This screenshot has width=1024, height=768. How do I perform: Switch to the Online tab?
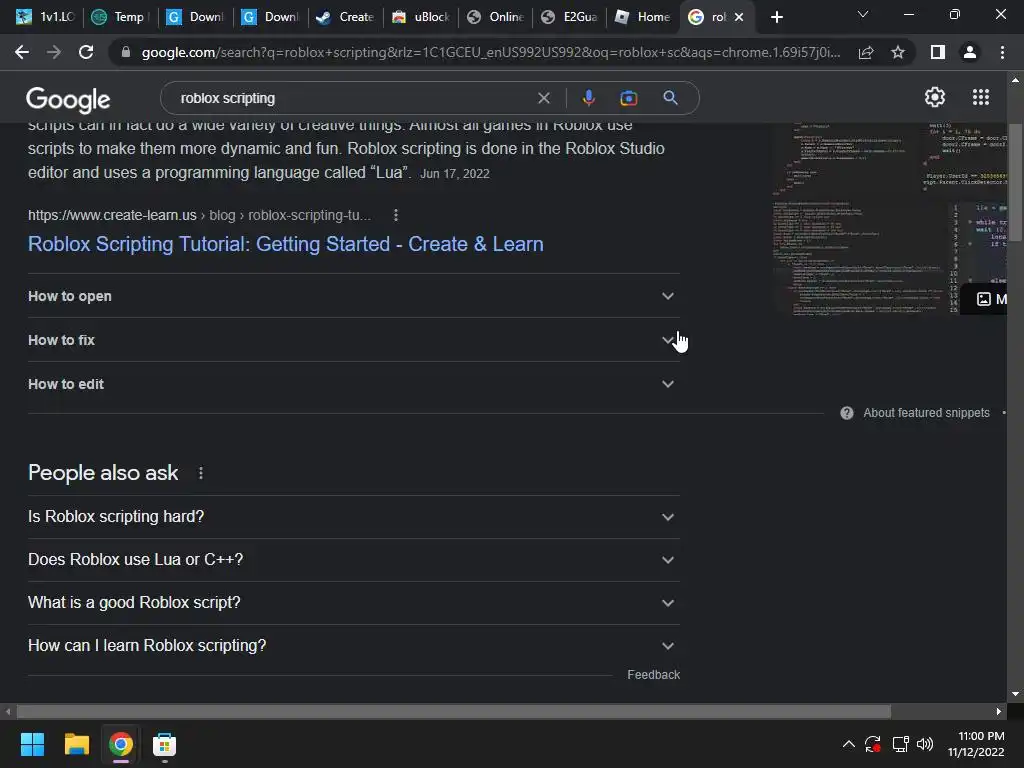click(495, 17)
